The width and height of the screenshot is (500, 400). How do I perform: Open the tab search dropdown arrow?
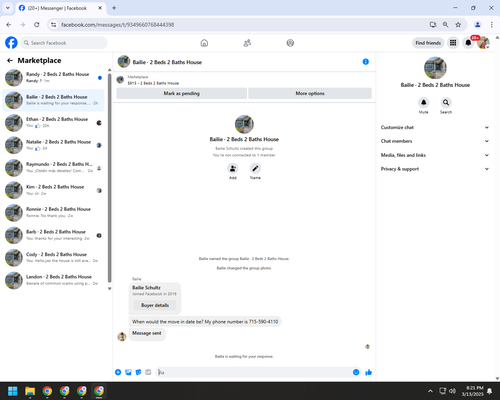point(8,8)
